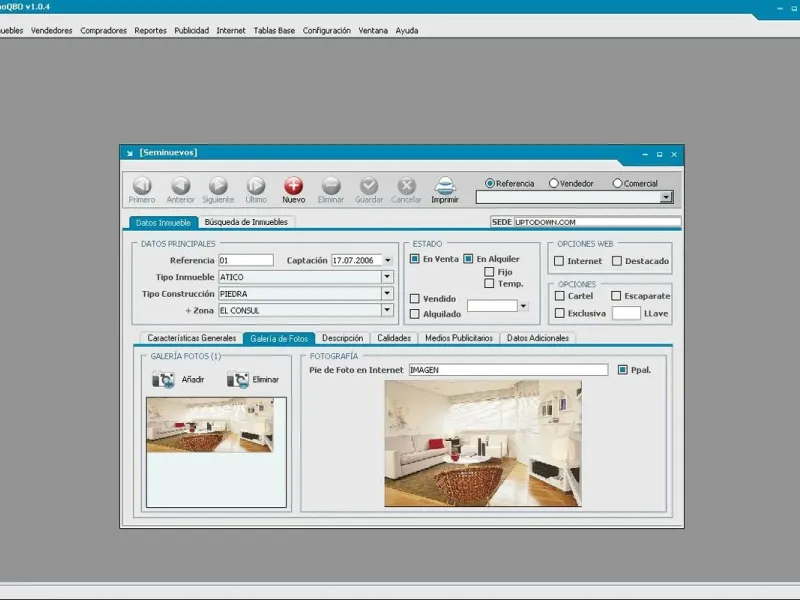Screen dimensions: 800x600
Task: Close the Seminuevos window
Action: coord(674,154)
